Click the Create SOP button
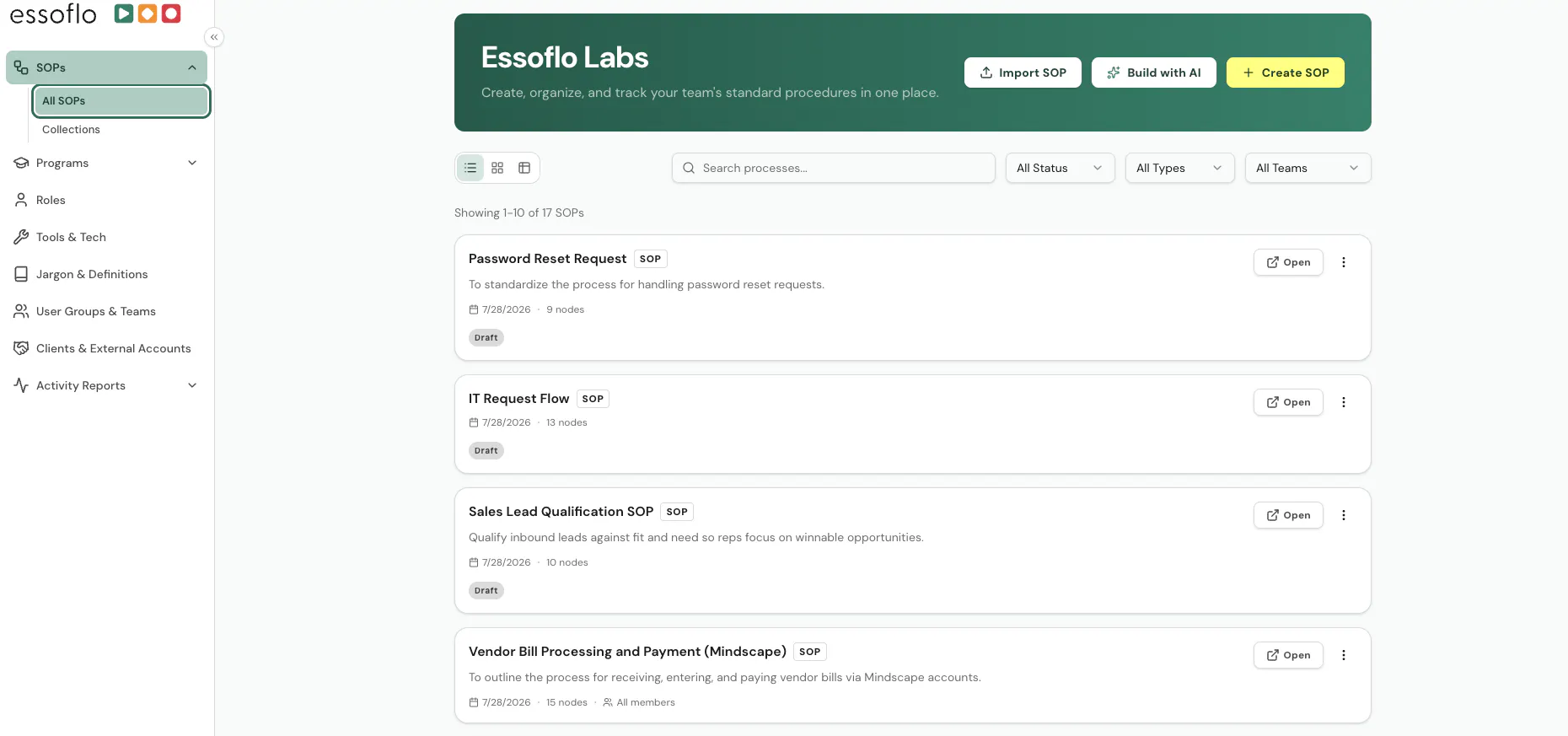 click(1285, 73)
